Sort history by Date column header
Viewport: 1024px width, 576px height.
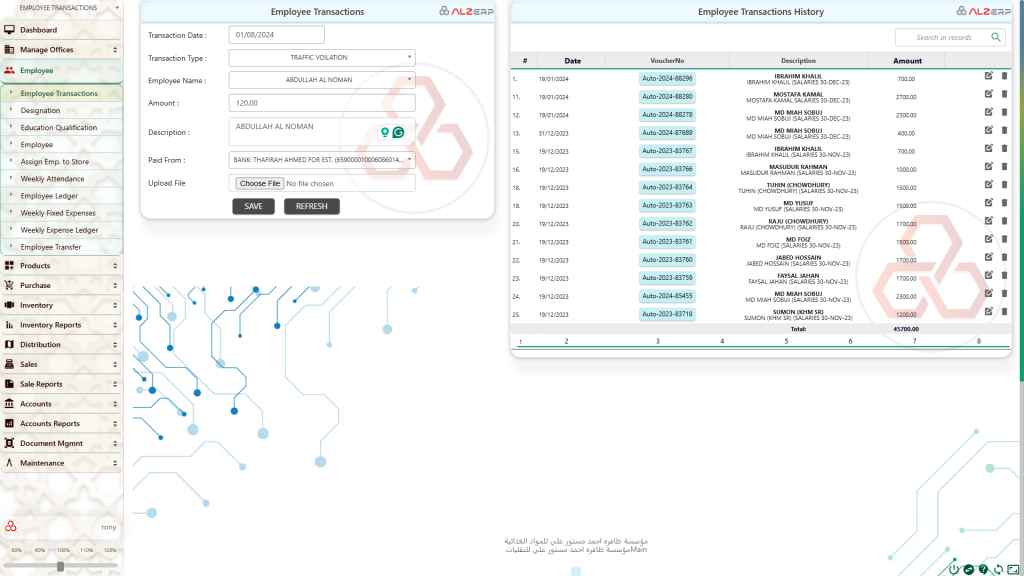click(572, 61)
